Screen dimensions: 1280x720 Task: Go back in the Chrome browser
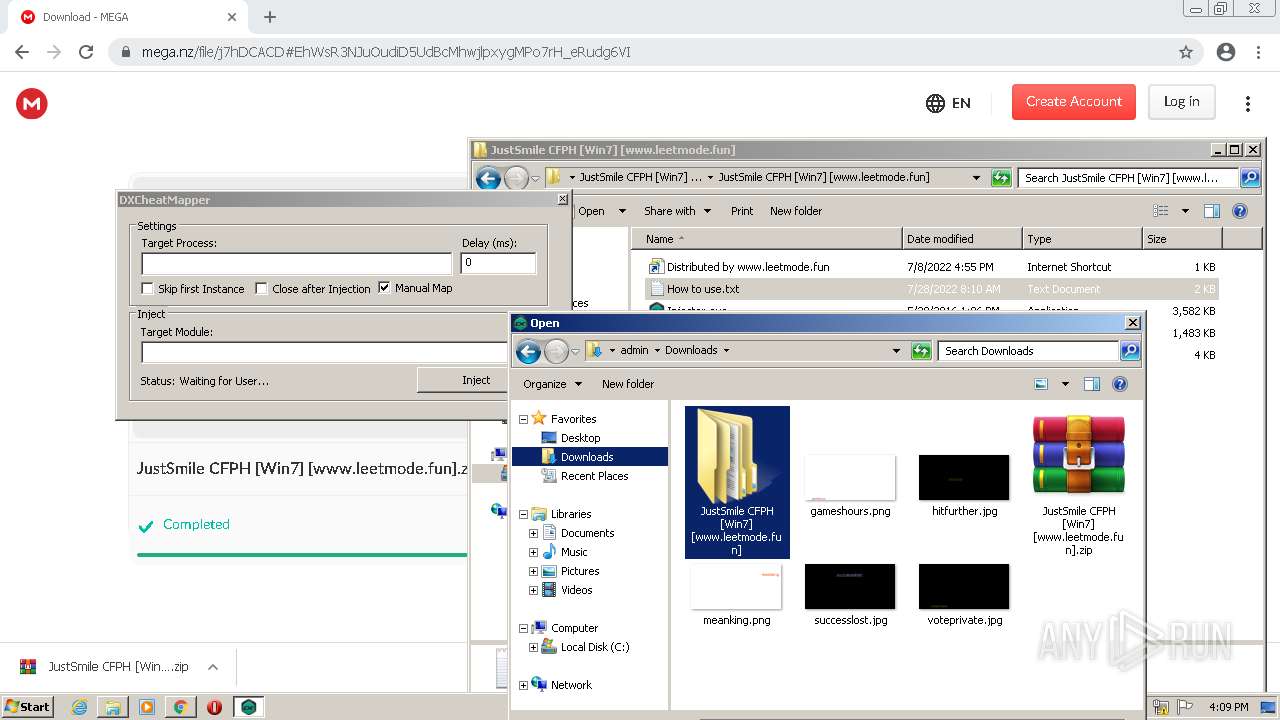click(x=22, y=52)
